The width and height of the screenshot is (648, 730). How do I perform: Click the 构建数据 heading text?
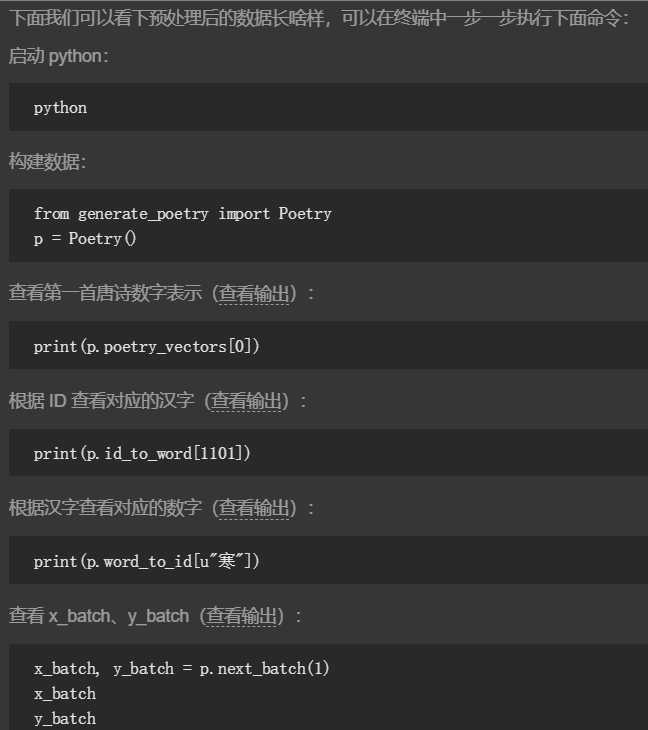pyautogui.click(x=47, y=162)
